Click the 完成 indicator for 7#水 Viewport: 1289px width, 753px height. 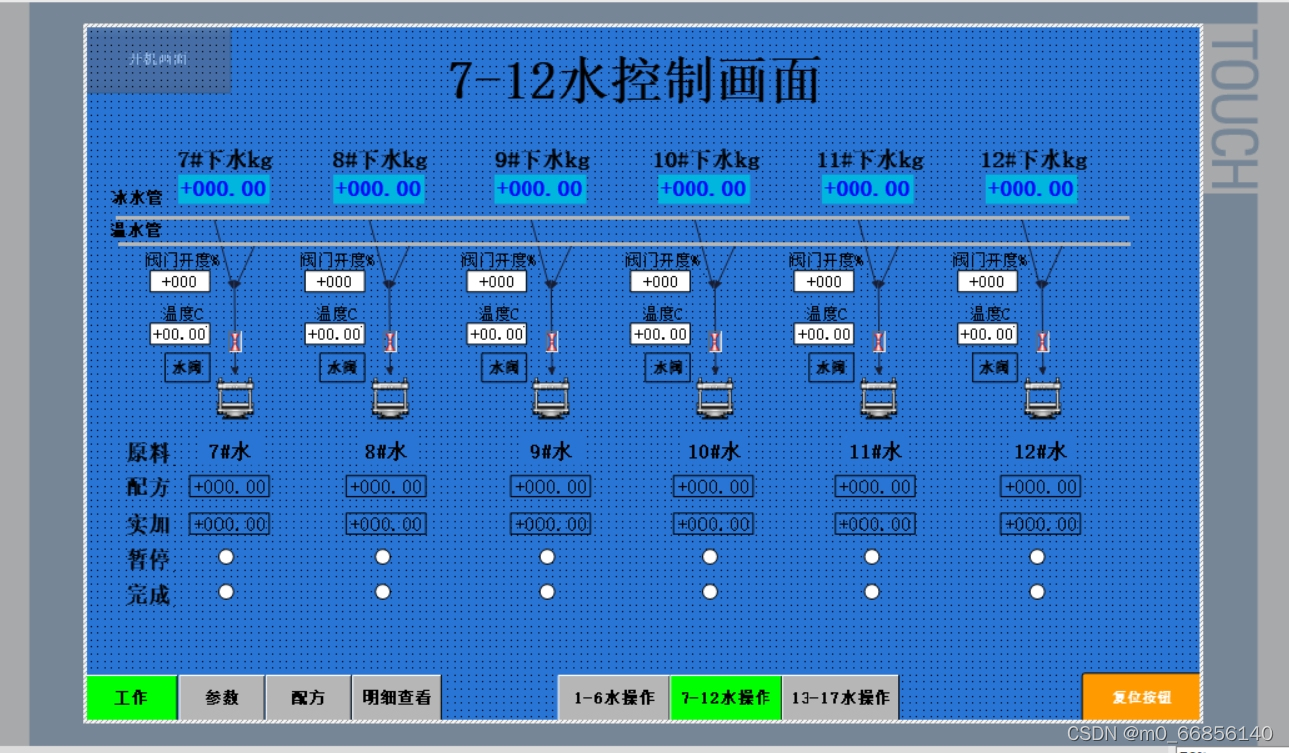(227, 591)
